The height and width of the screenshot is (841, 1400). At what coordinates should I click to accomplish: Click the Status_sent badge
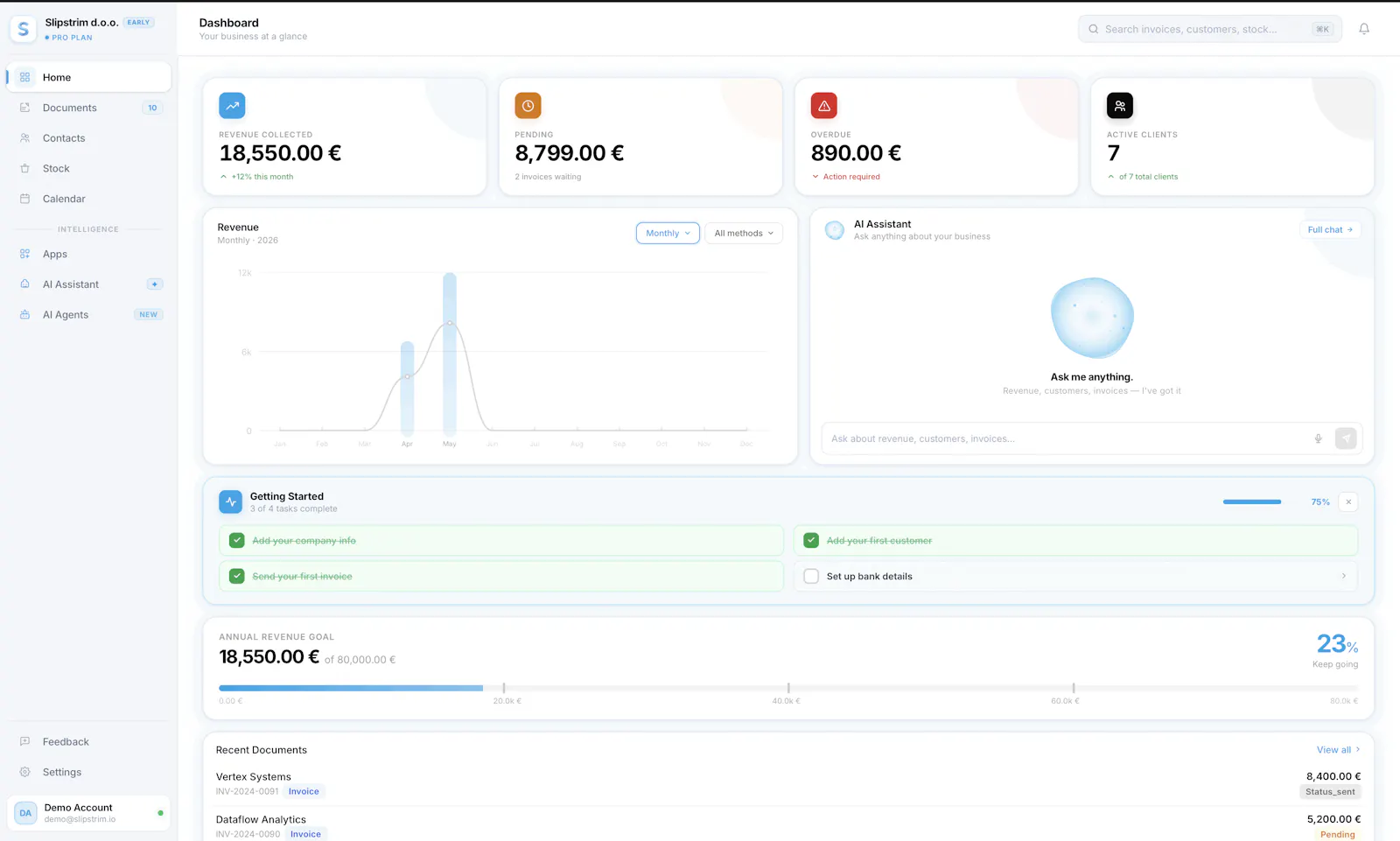pos(1330,792)
